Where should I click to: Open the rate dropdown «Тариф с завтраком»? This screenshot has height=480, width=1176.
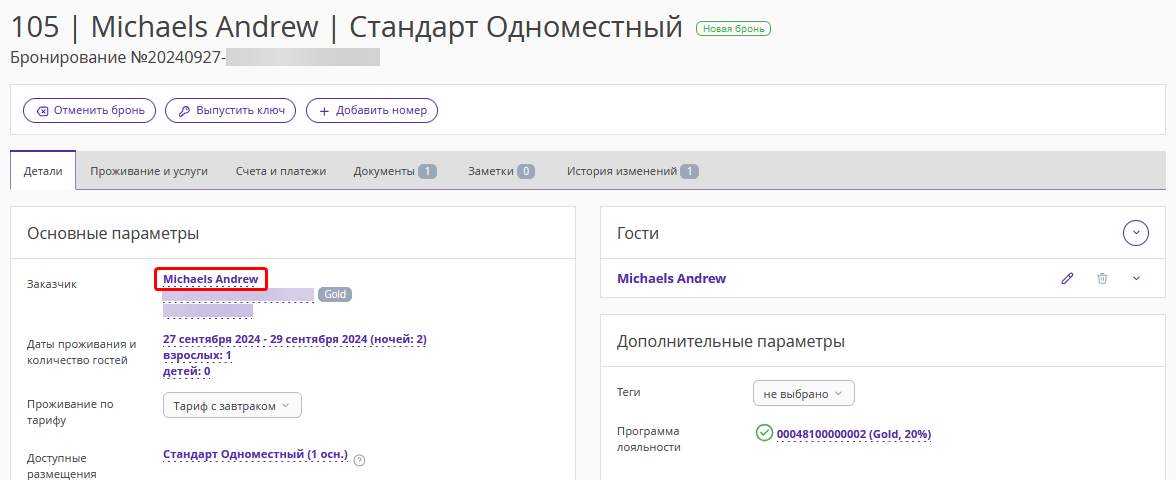(232, 406)
